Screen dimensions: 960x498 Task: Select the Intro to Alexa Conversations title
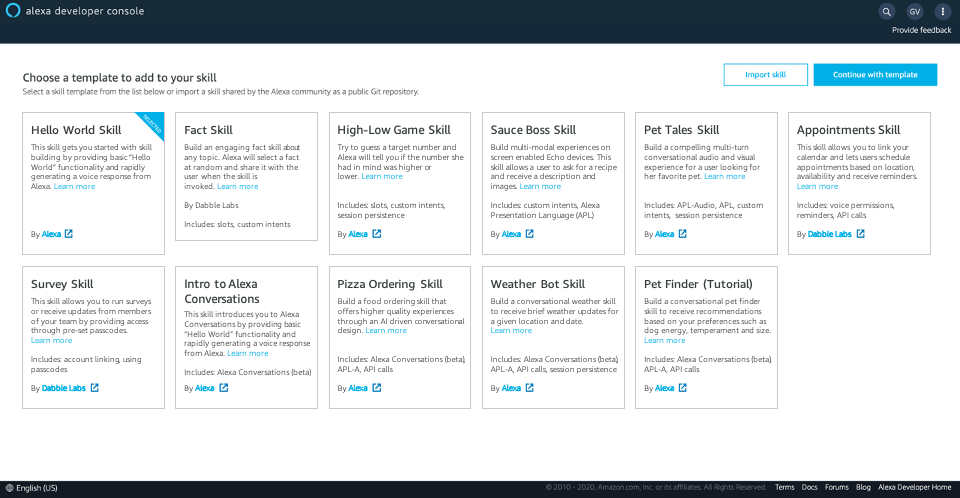pyautogui.click(x=222, y=292)
